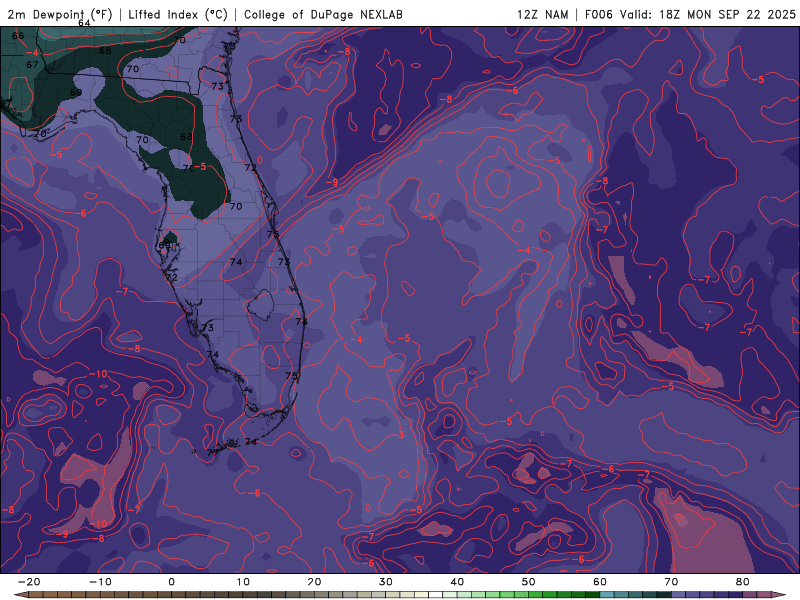Click the 80 label on the color scale
The image size is (800, 600).
[x=743, y=582]
